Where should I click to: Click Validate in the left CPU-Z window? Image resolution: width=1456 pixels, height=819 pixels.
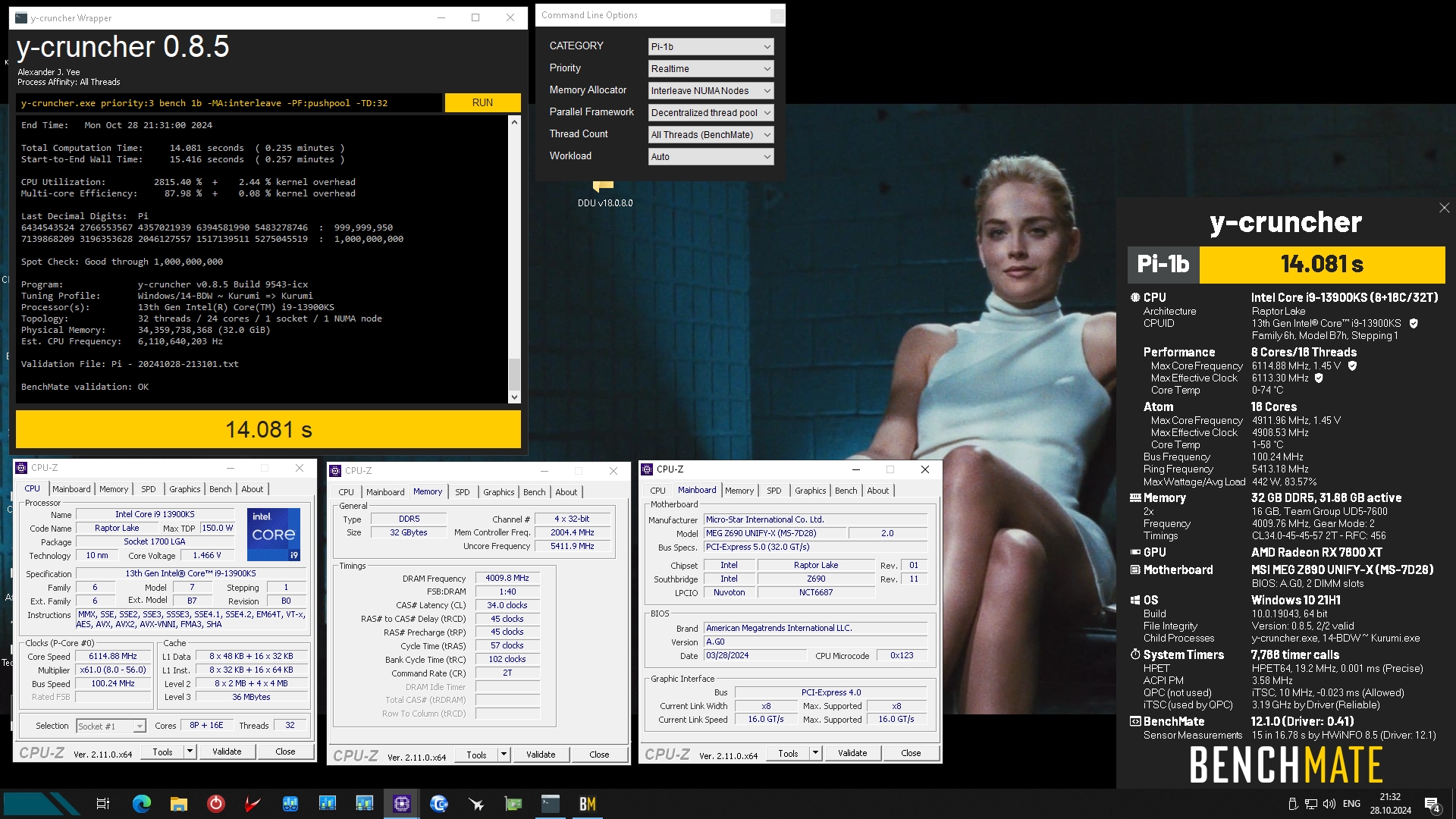[227, 752]
